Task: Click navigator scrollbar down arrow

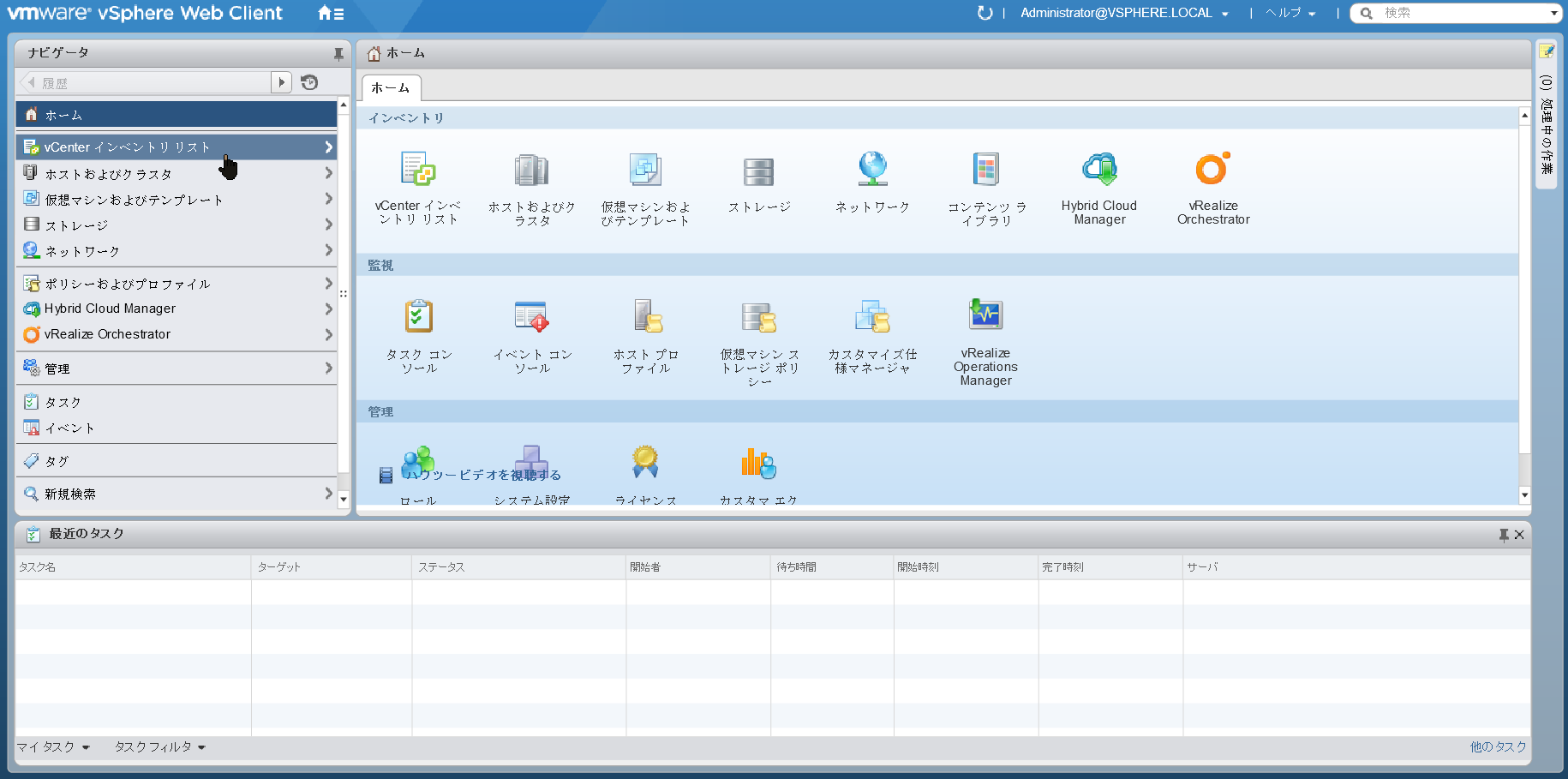Action: coord(344,499)
